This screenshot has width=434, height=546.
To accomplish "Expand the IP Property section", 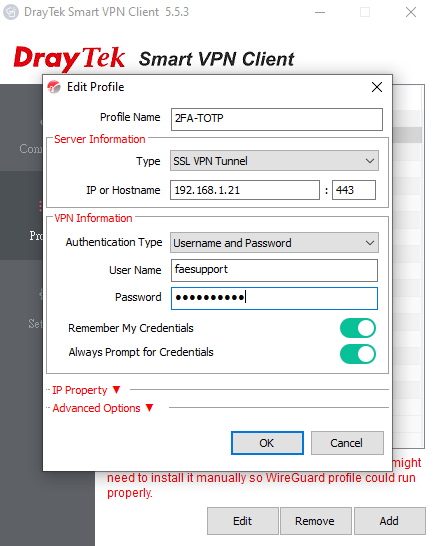I will click(86, 390).
